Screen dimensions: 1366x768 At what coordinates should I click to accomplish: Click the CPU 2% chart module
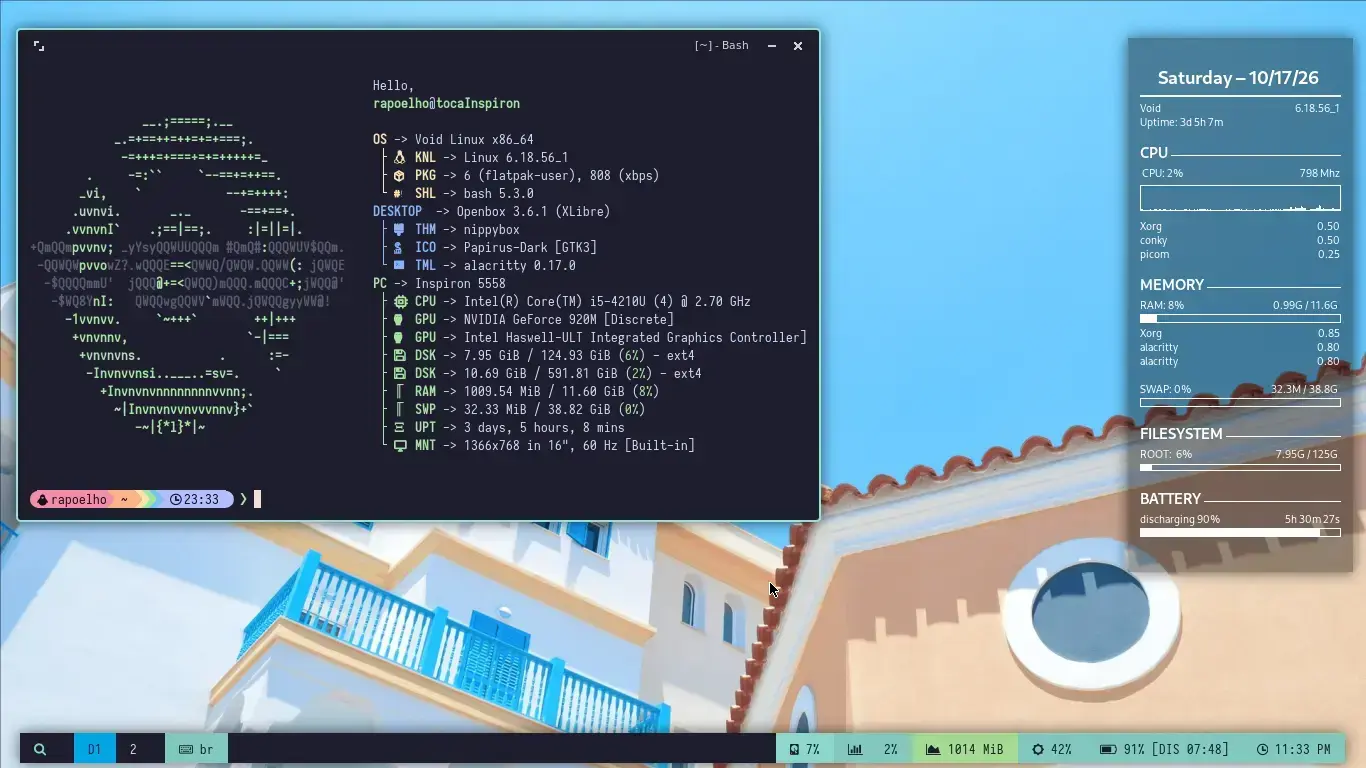(x=873, y=749)
